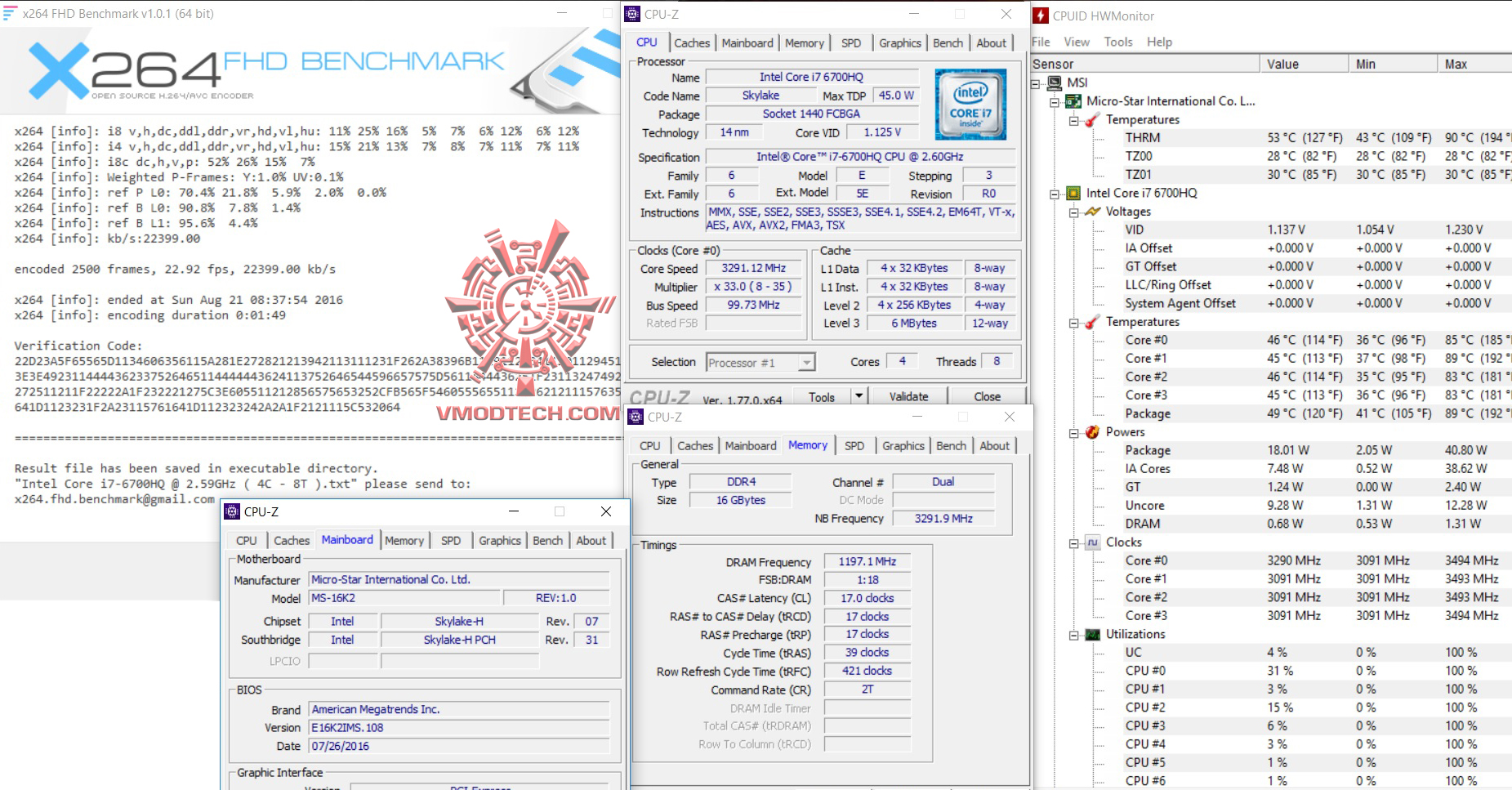Click the Validate button in CPU-Z

[908, 397]
